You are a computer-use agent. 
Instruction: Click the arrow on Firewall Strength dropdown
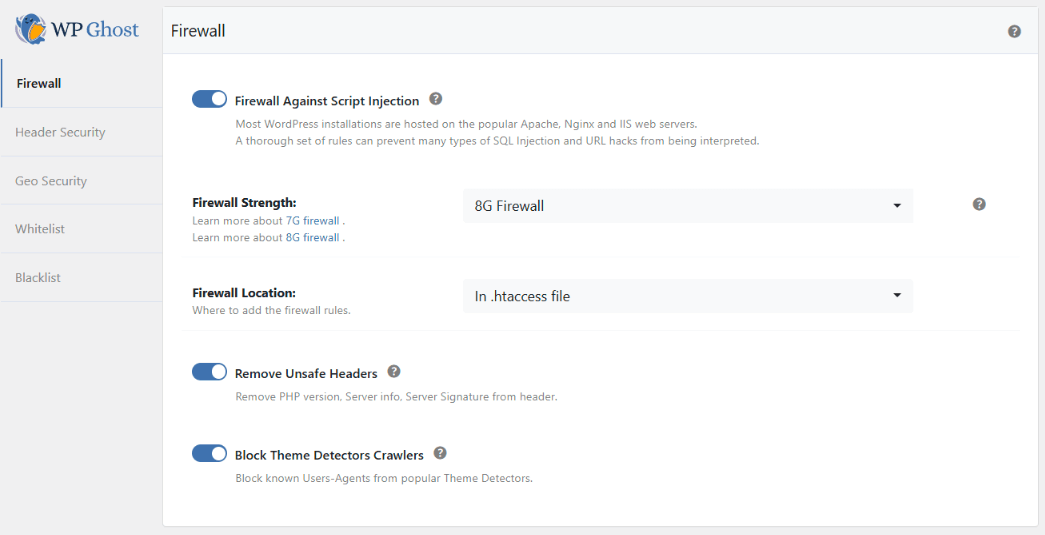tap(897, 206)
